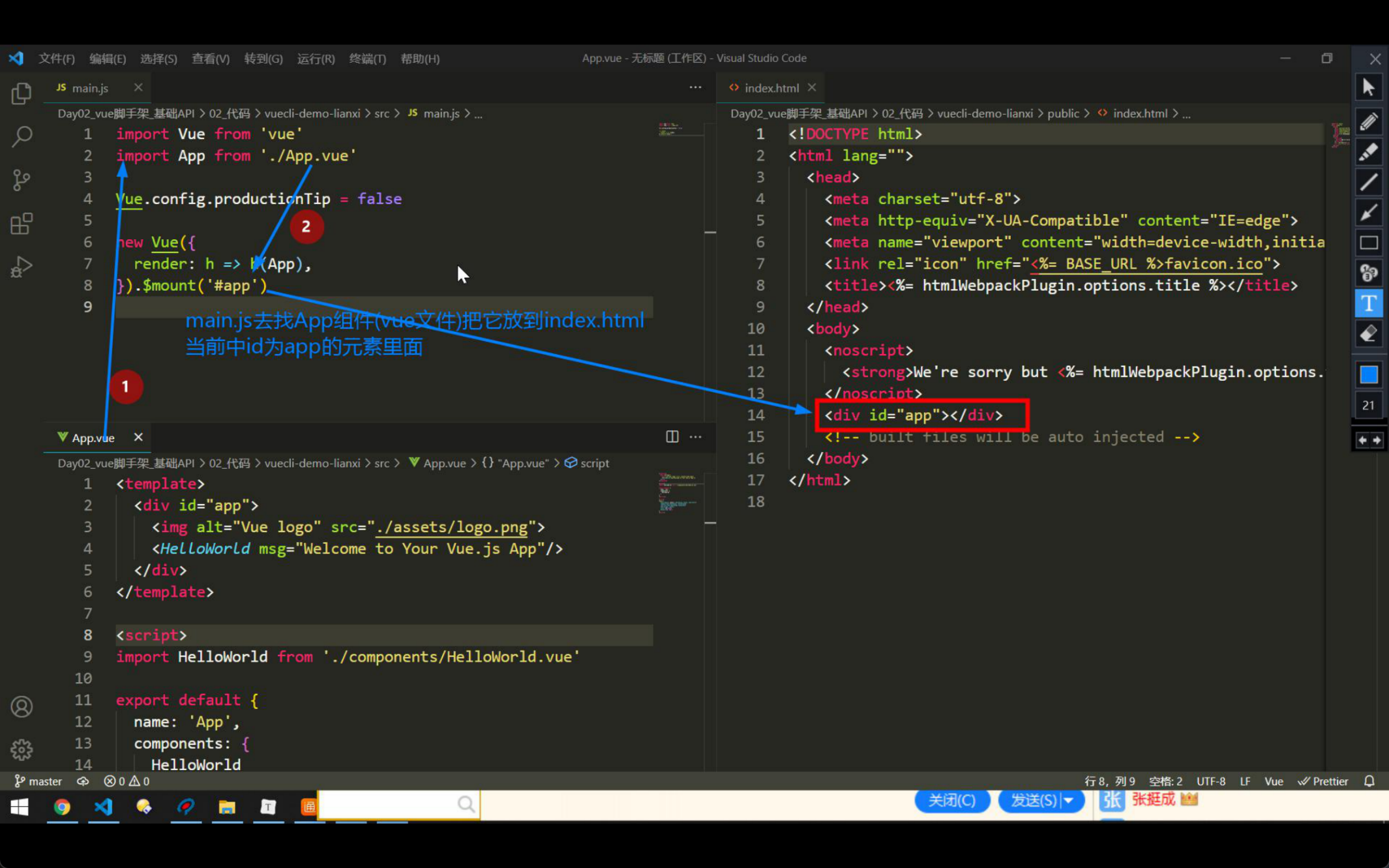
Task: Select the rectangle annotation tool
Action: (x=1369, y=243)
